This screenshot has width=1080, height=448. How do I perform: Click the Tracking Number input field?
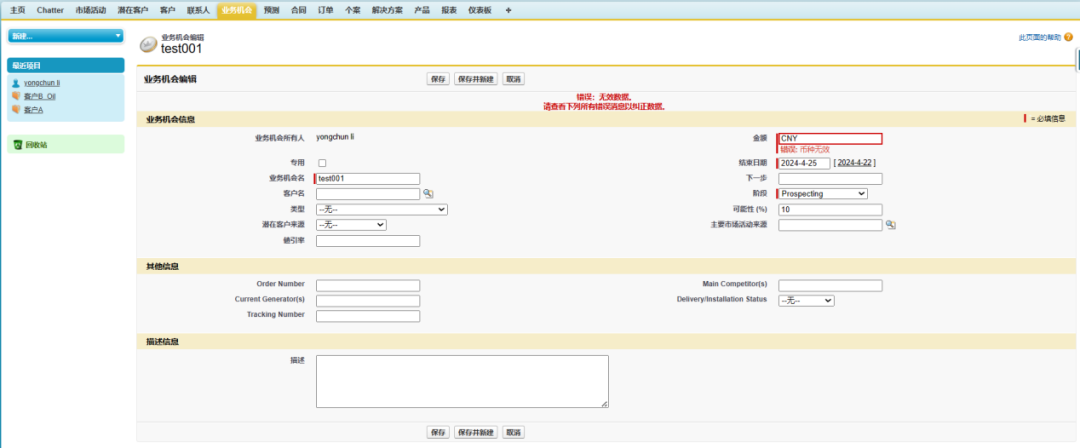point(368,316)
